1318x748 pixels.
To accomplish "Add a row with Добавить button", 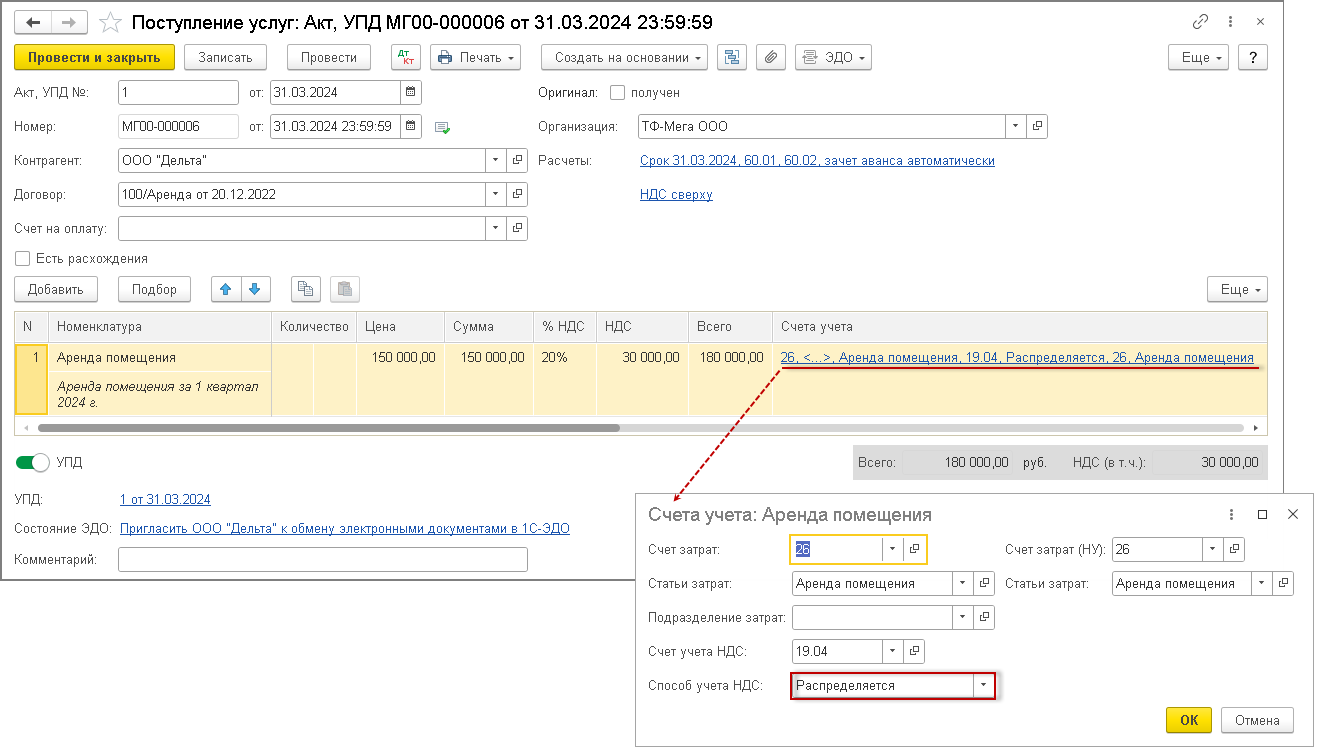I will click(56, 289).
